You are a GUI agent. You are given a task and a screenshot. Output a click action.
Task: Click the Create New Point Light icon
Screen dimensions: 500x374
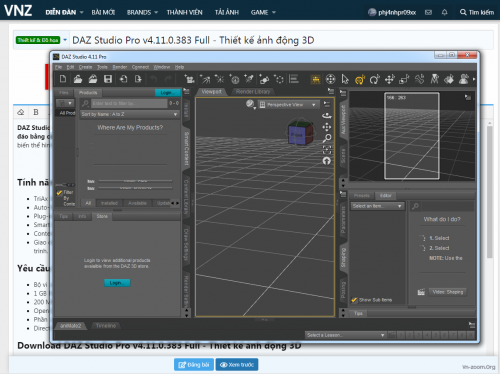coord(219,79)
